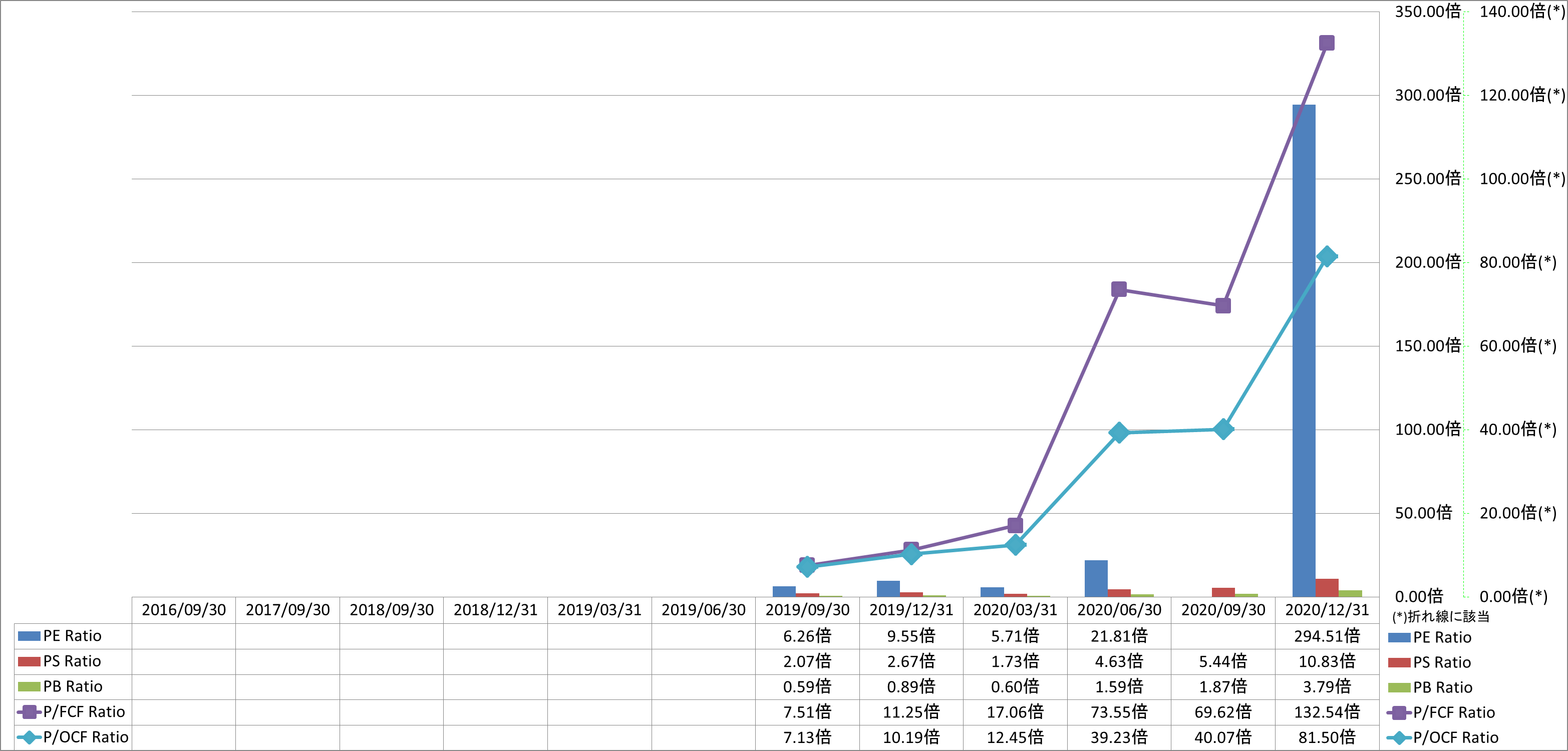This screenshot has height=751, width=1568.
Task: Click the 2016/09/30 date header
Action: tap(184, 610)
